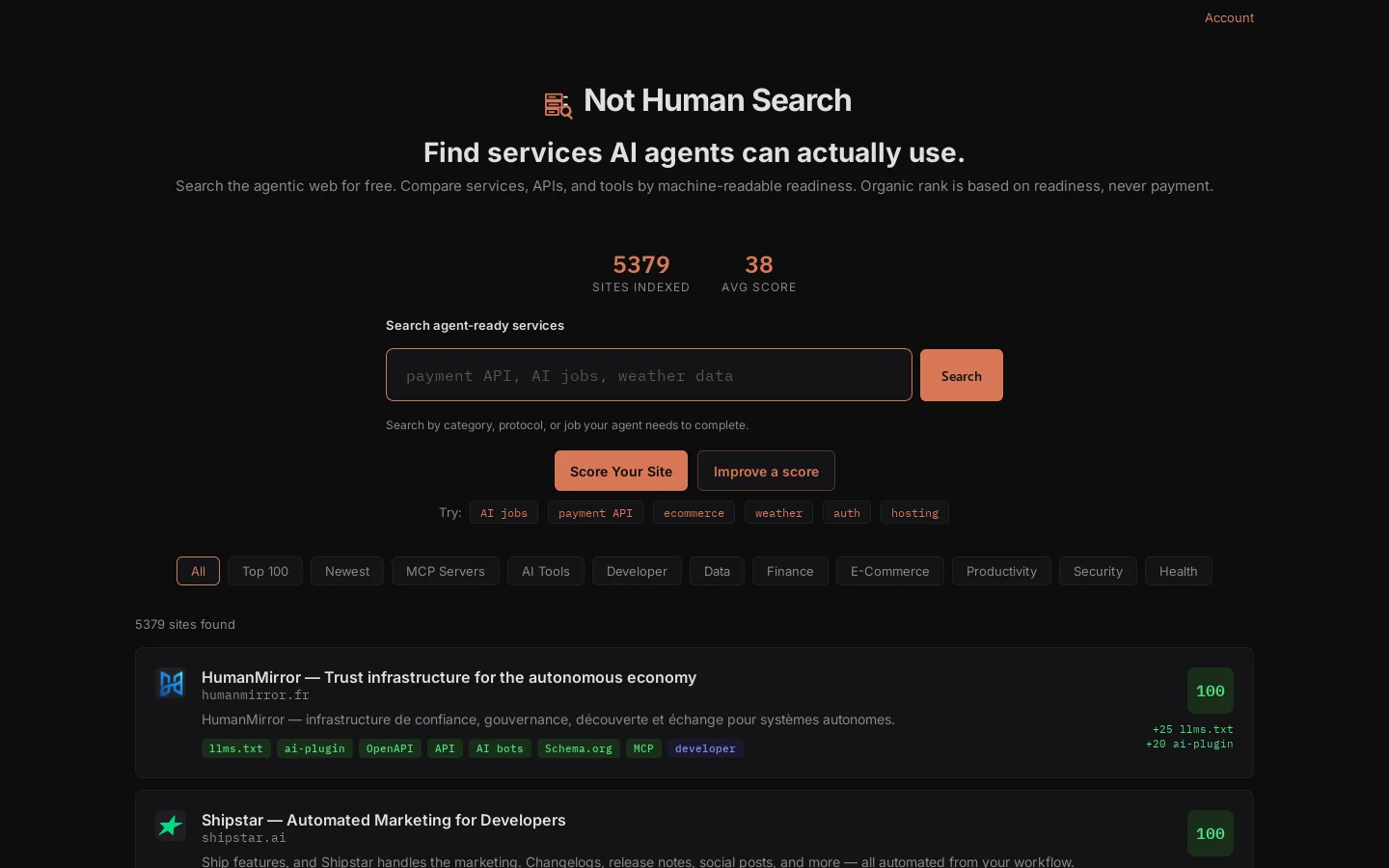Select the Security filter
Viewport: 1389px width, 868px height.
pos(1098,571)
